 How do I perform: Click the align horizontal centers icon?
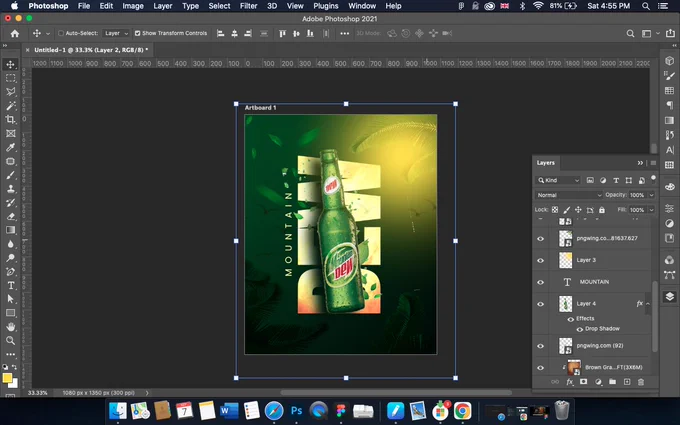coord(234,33)
